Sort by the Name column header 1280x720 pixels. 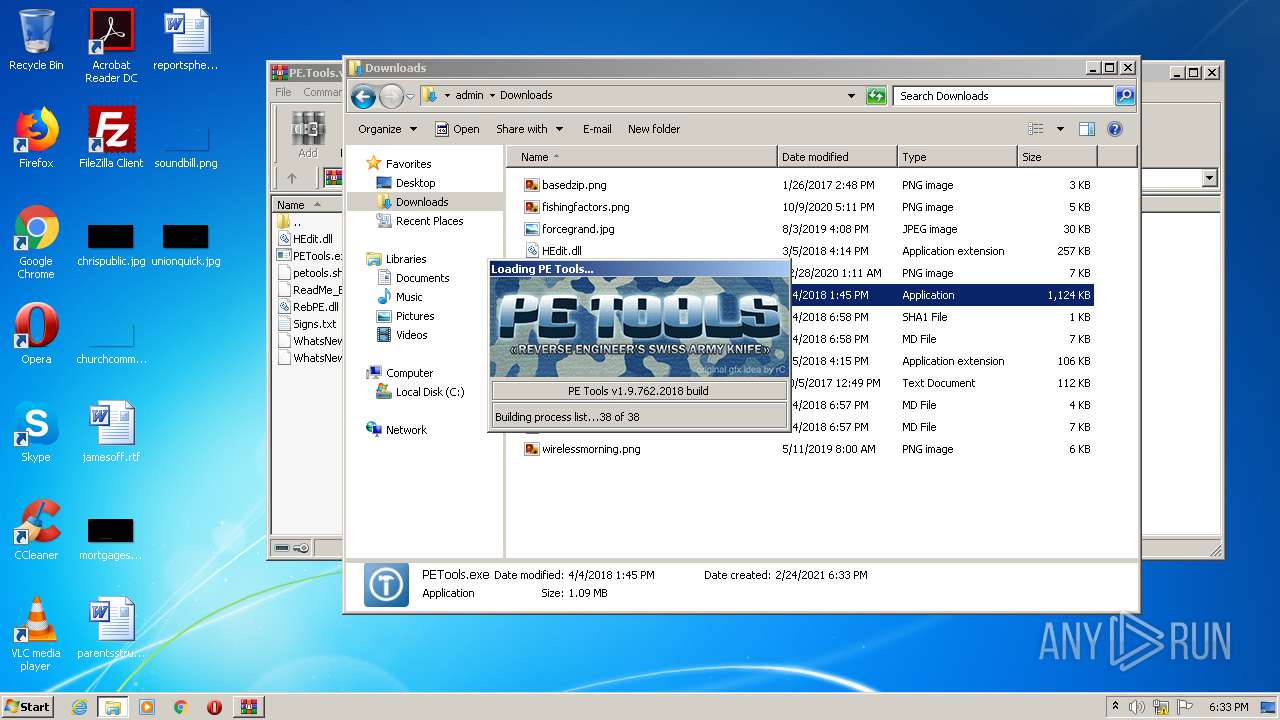click(x=642, y=157)
